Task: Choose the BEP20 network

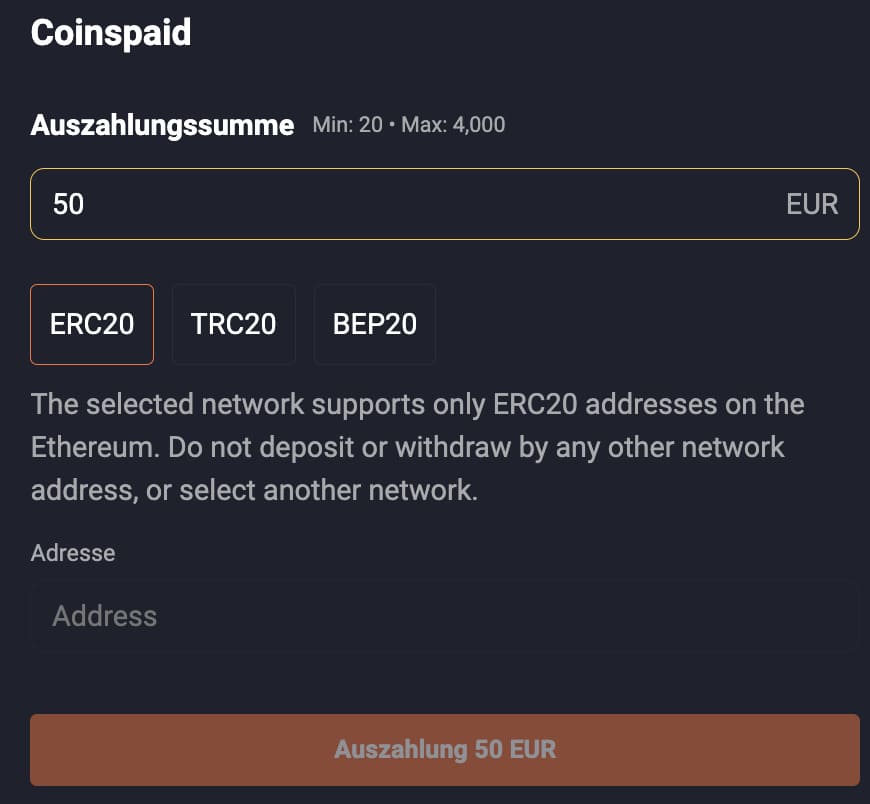Action: (x=375, y=324)
